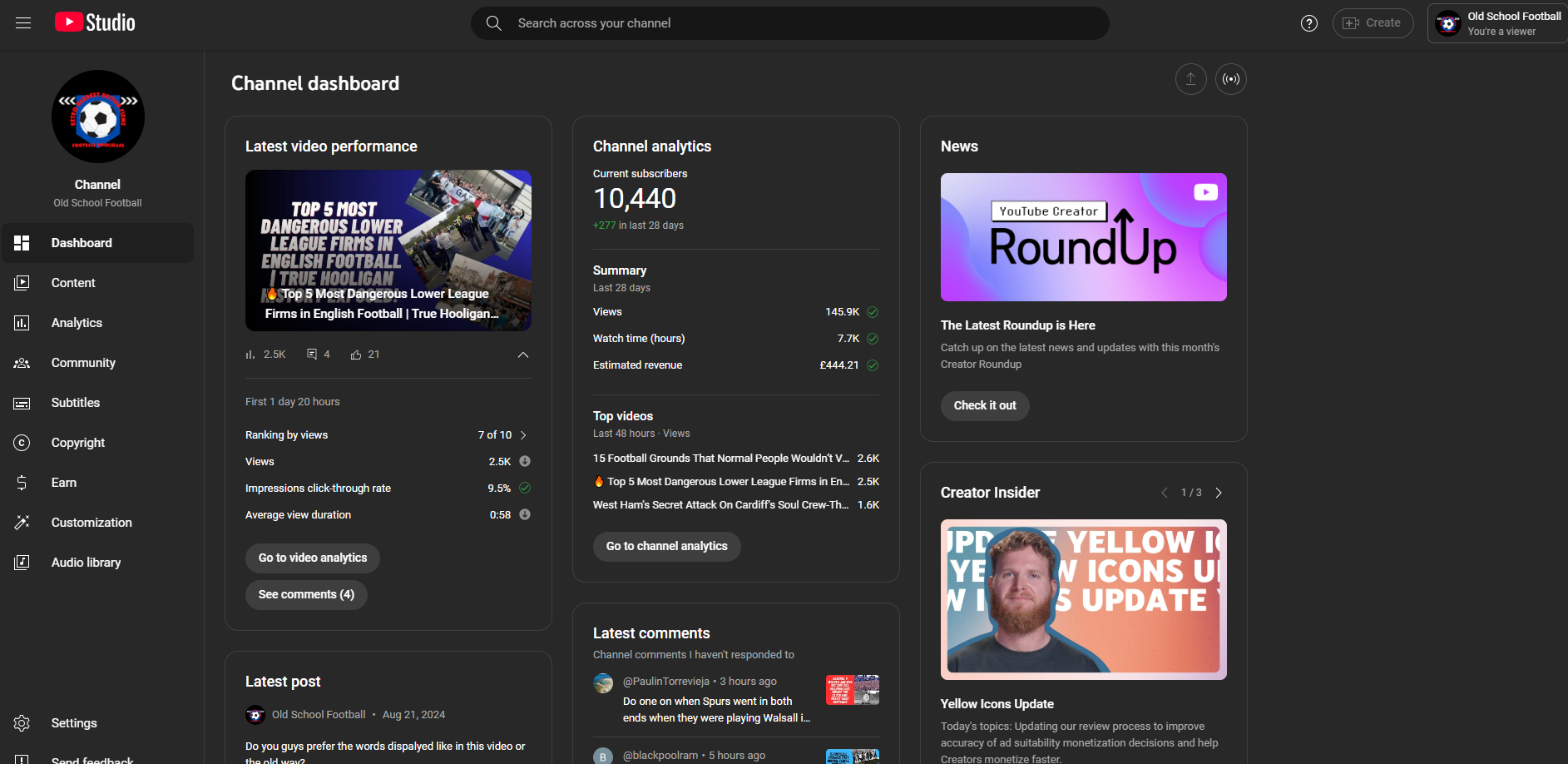Go to next Creator Insider card
The height and width of the screenshot is (764, 1568).
tap(1219, 493)
